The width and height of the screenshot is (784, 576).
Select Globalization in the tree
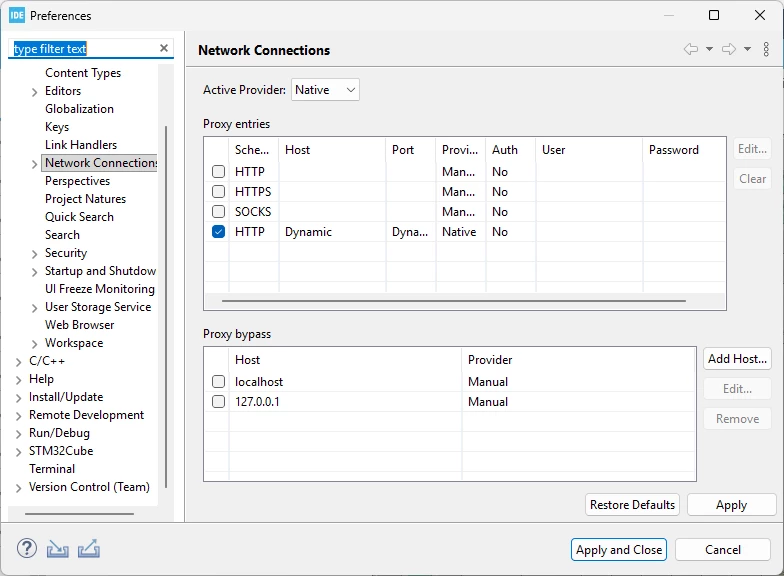[x=79, y=109]
